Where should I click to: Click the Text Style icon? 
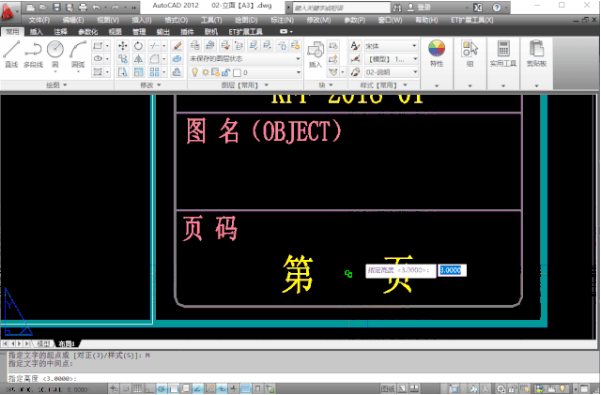[355, 46]
